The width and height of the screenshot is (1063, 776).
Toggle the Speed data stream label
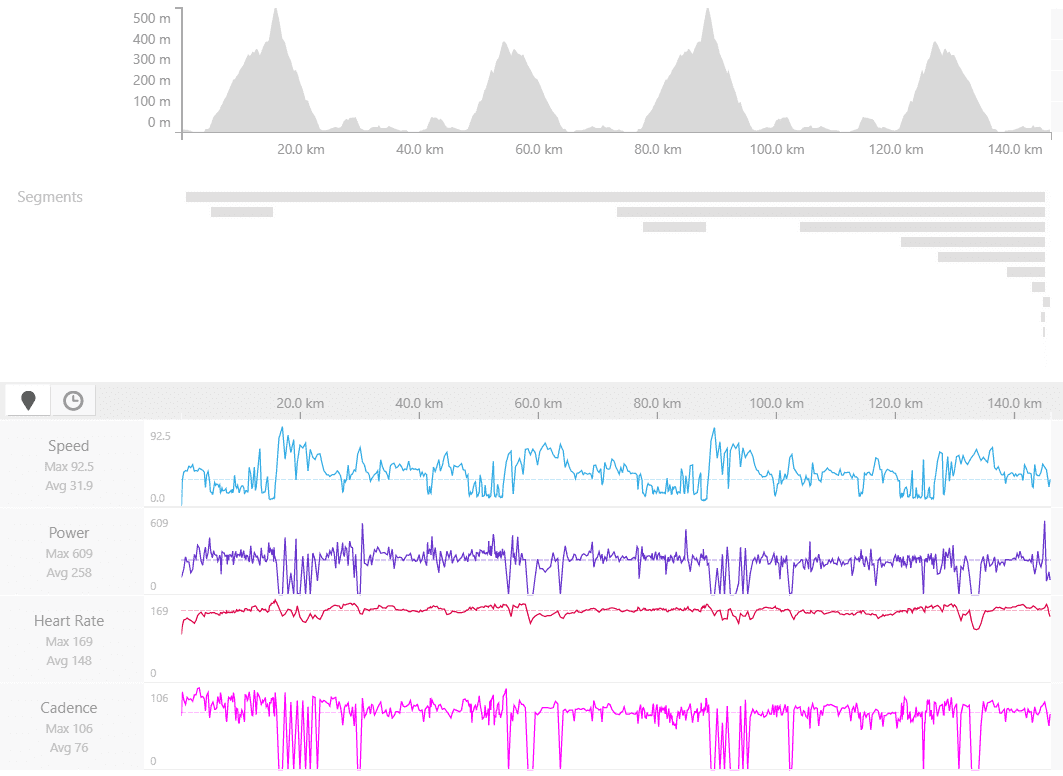tap(68, 446)
